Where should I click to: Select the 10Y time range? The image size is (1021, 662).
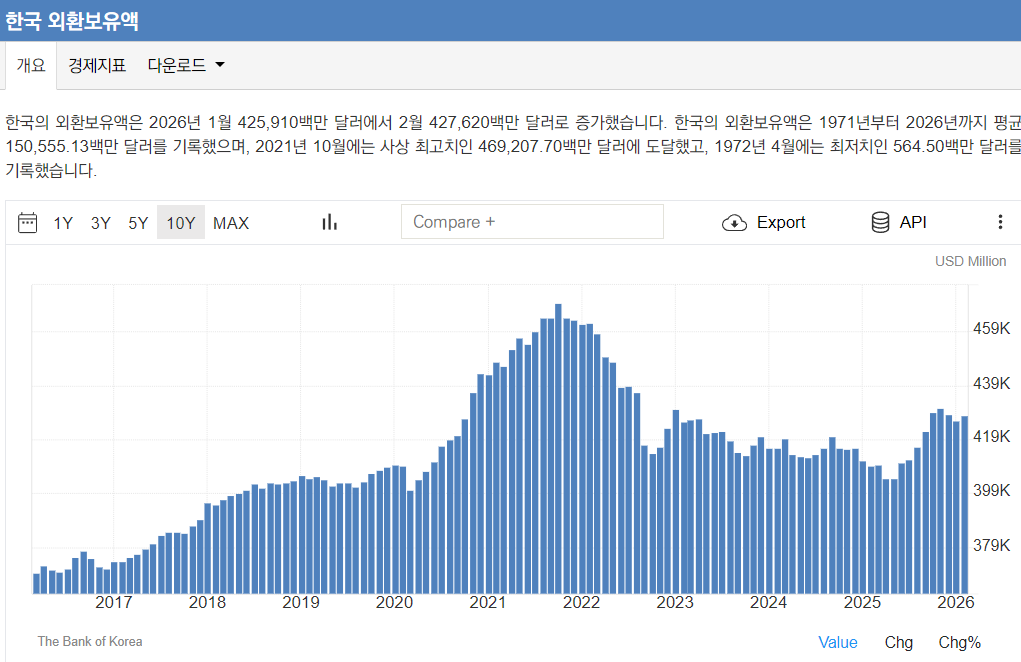tap(180, 223)
